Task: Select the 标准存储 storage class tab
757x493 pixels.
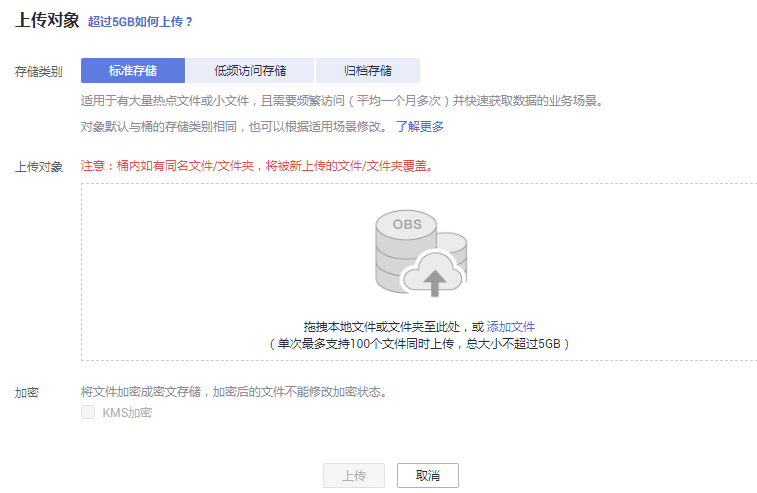Action: [x=133, y=71]
